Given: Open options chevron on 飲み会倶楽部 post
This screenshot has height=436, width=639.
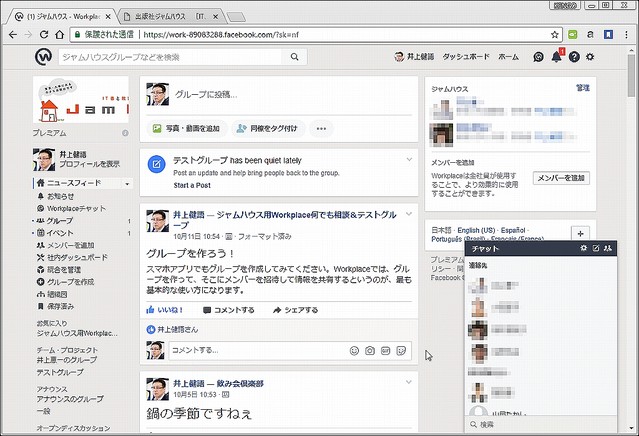Looking at the screenshot, I should 409,382.
